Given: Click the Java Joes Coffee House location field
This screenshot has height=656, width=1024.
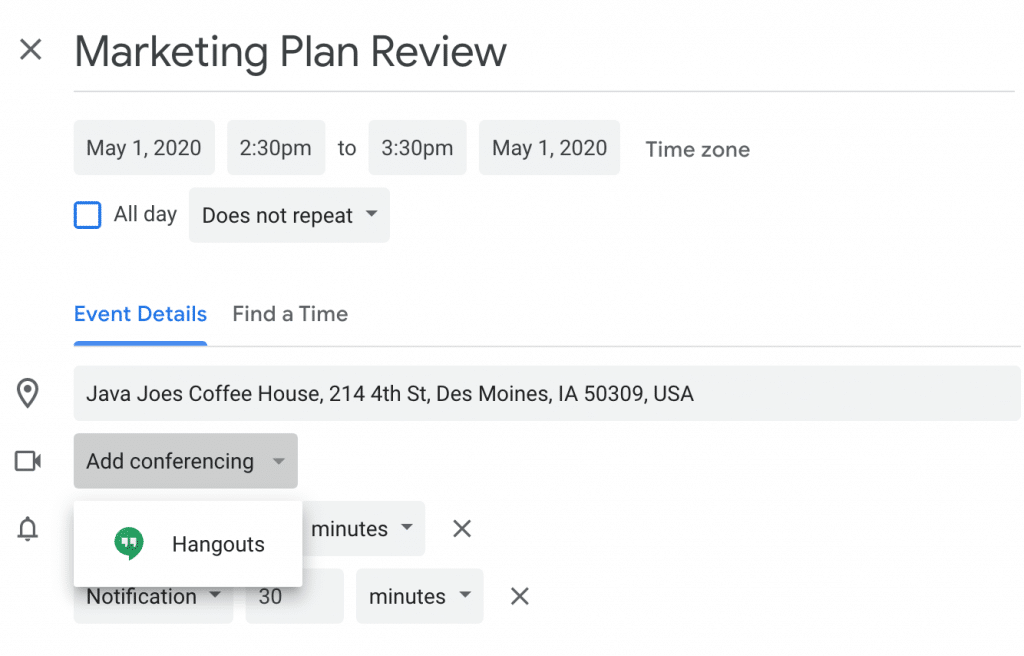Looking at the screenshot, I should tap(546, 393).
